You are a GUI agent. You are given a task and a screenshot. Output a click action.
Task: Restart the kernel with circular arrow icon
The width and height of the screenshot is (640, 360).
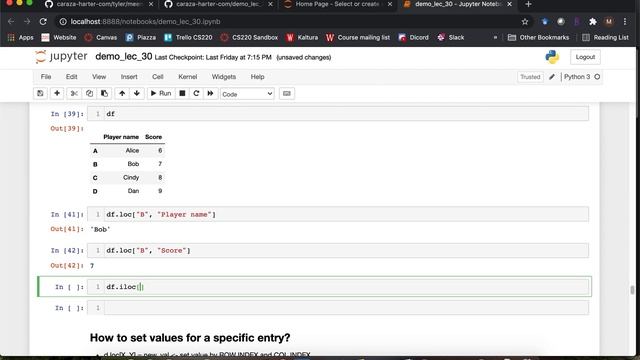point(196,93)
